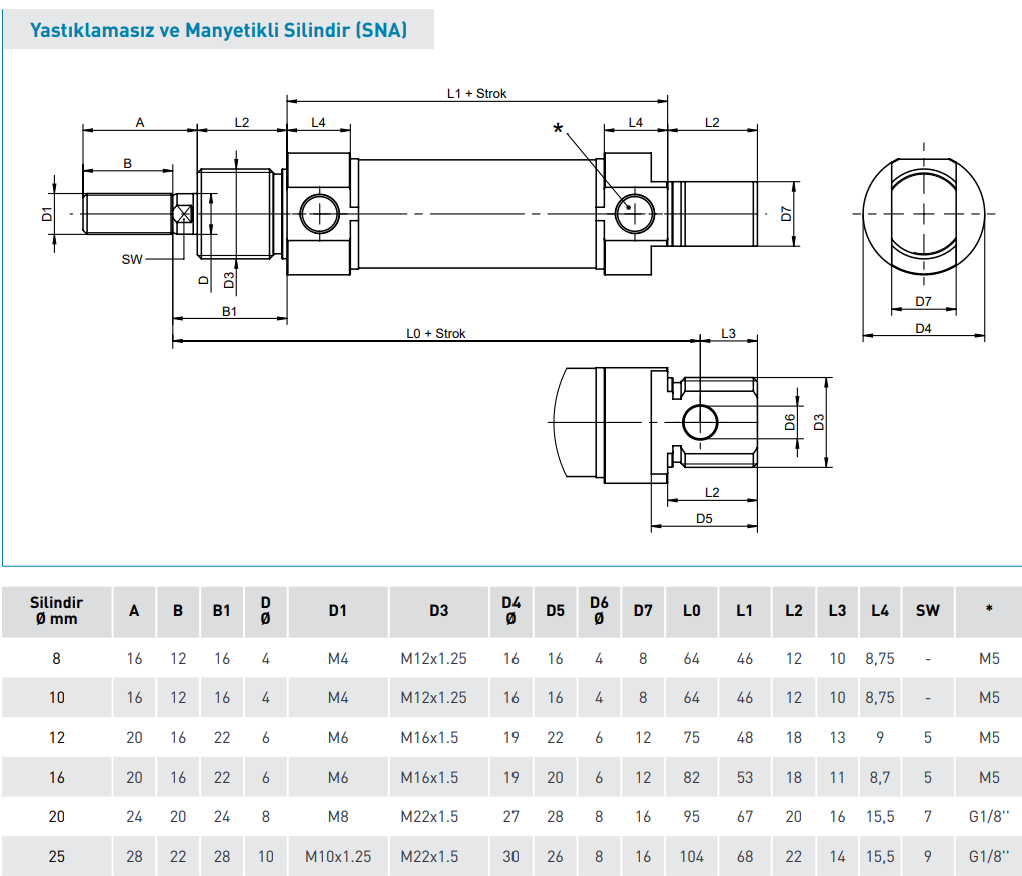This screenshot has height=876, width=1022.
Task: Click the L3 label in the detail view
Action: point(728,333)
